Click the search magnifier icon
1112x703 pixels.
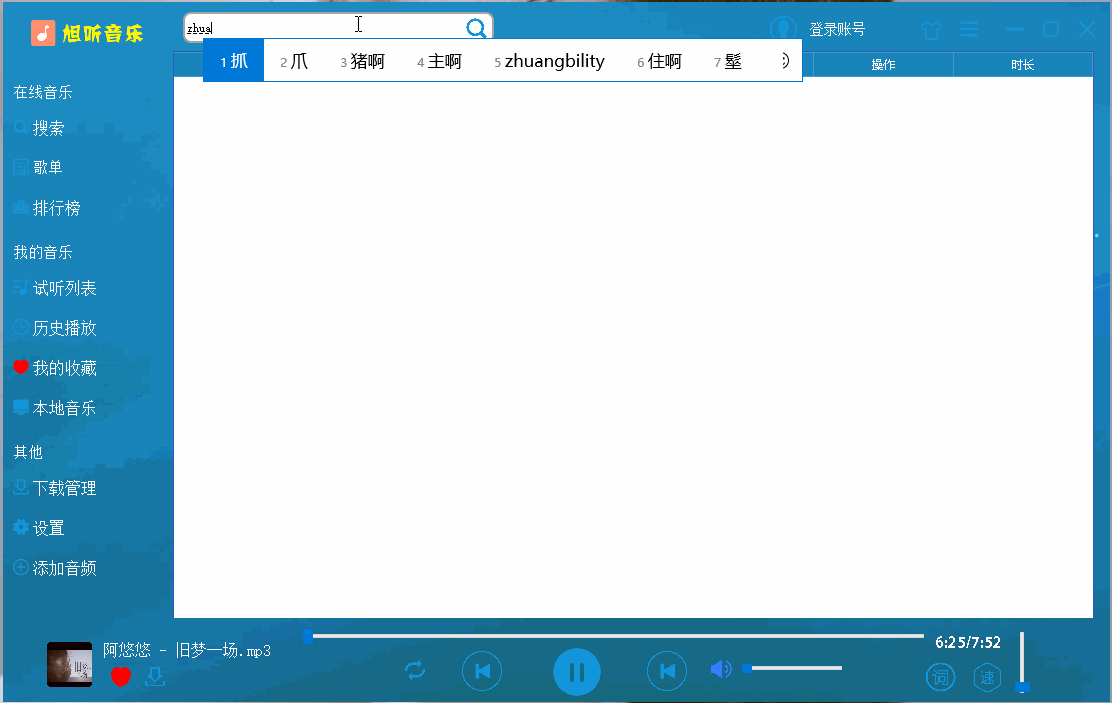475,26
